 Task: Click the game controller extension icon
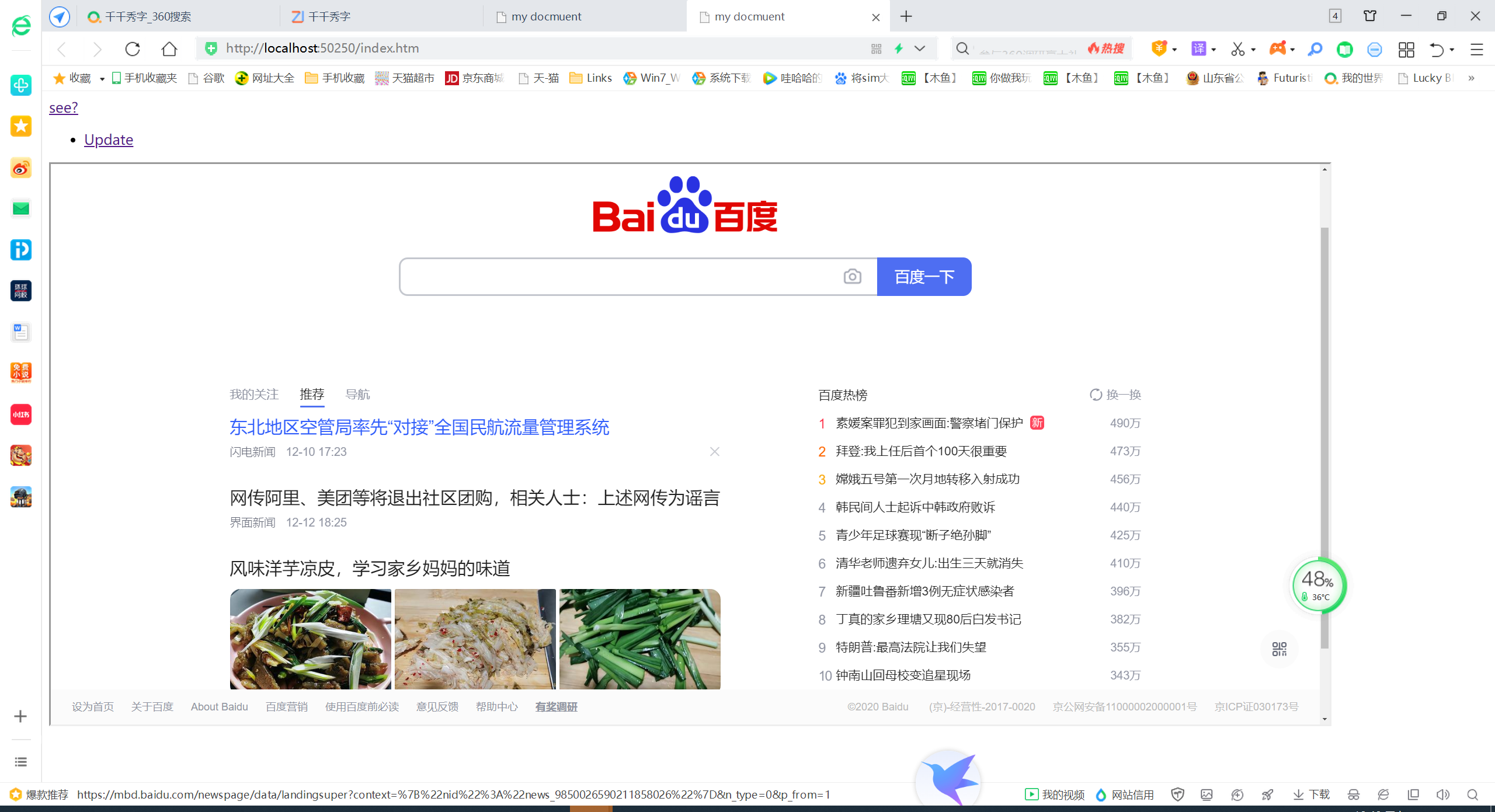point(1277,48)
